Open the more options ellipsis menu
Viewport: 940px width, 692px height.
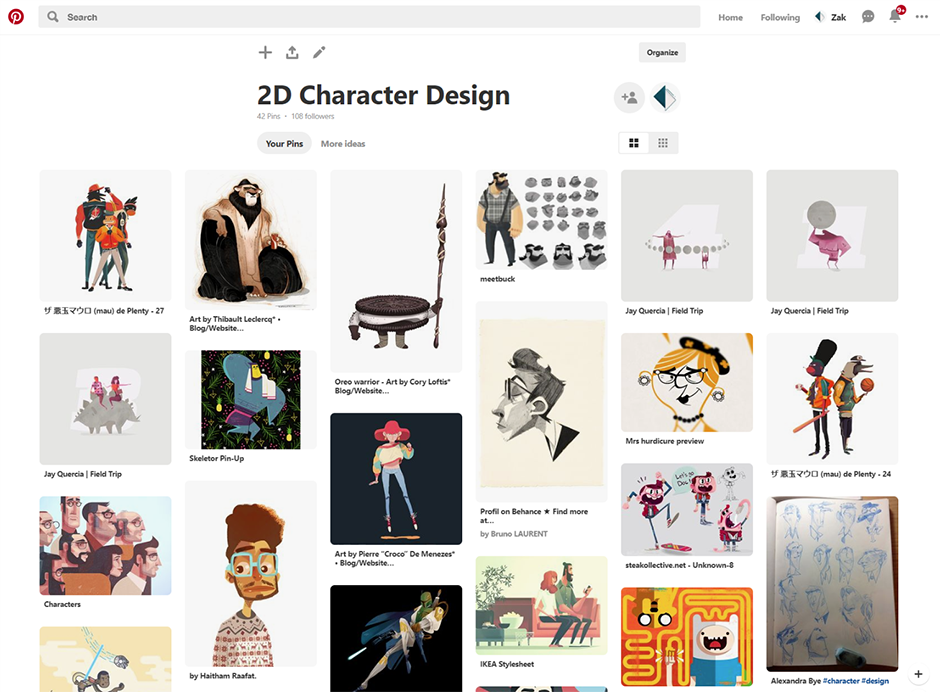921,16
